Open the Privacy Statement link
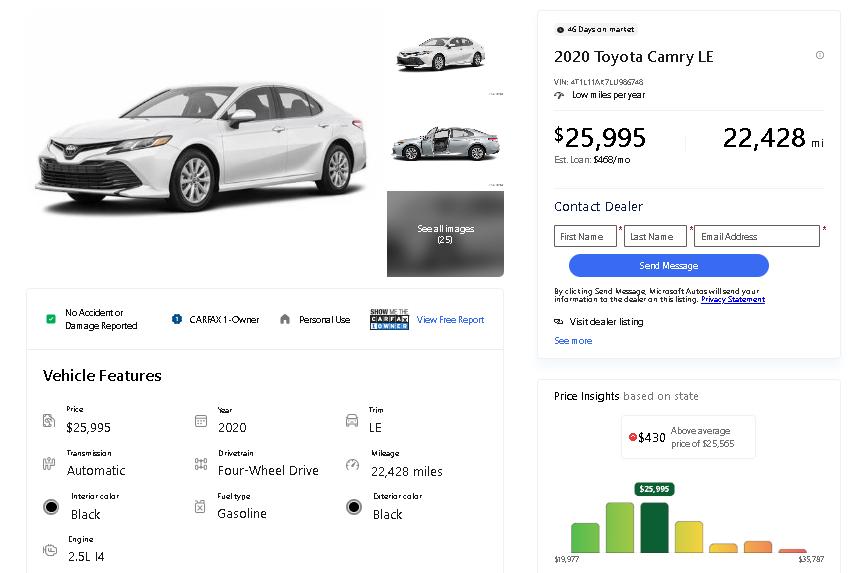This screenshot has height=573, width=856. 732,299
